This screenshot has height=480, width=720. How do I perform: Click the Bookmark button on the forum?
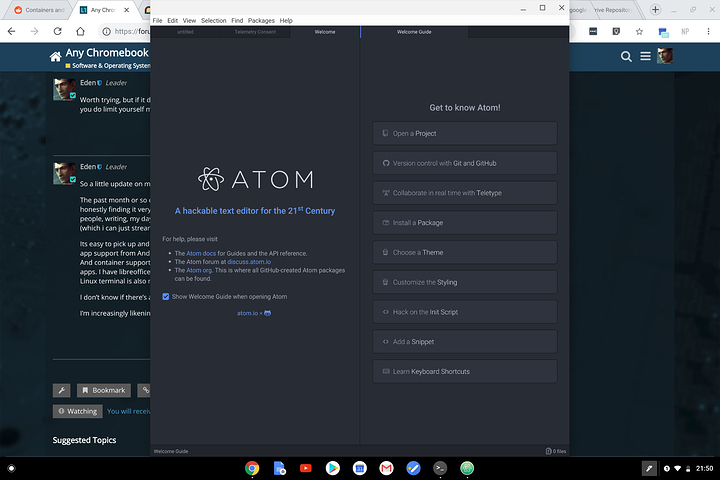pos(104,390)
